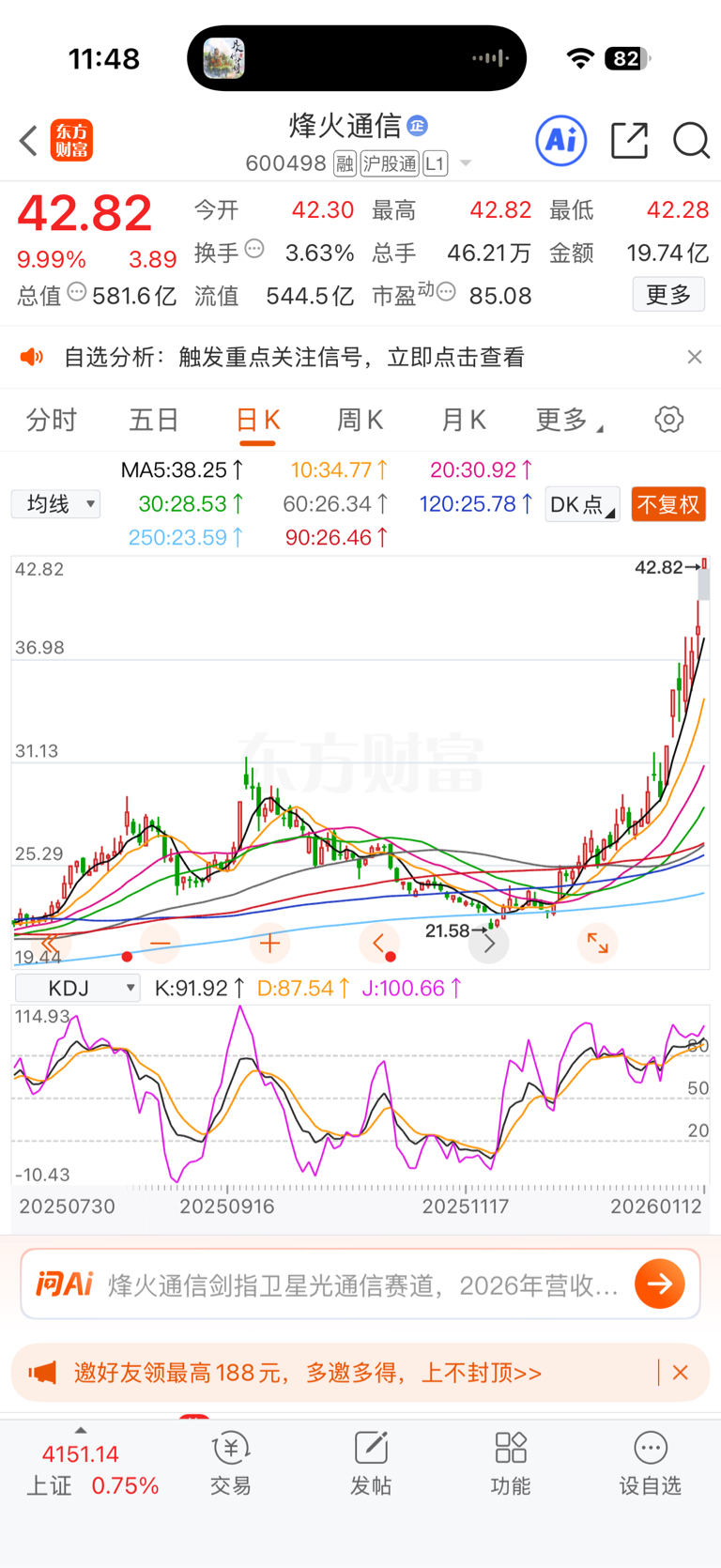Tap the app thumbnail in Dynamic Island
The height and width of the screenshot is (1568, 721).
point(223,58)
